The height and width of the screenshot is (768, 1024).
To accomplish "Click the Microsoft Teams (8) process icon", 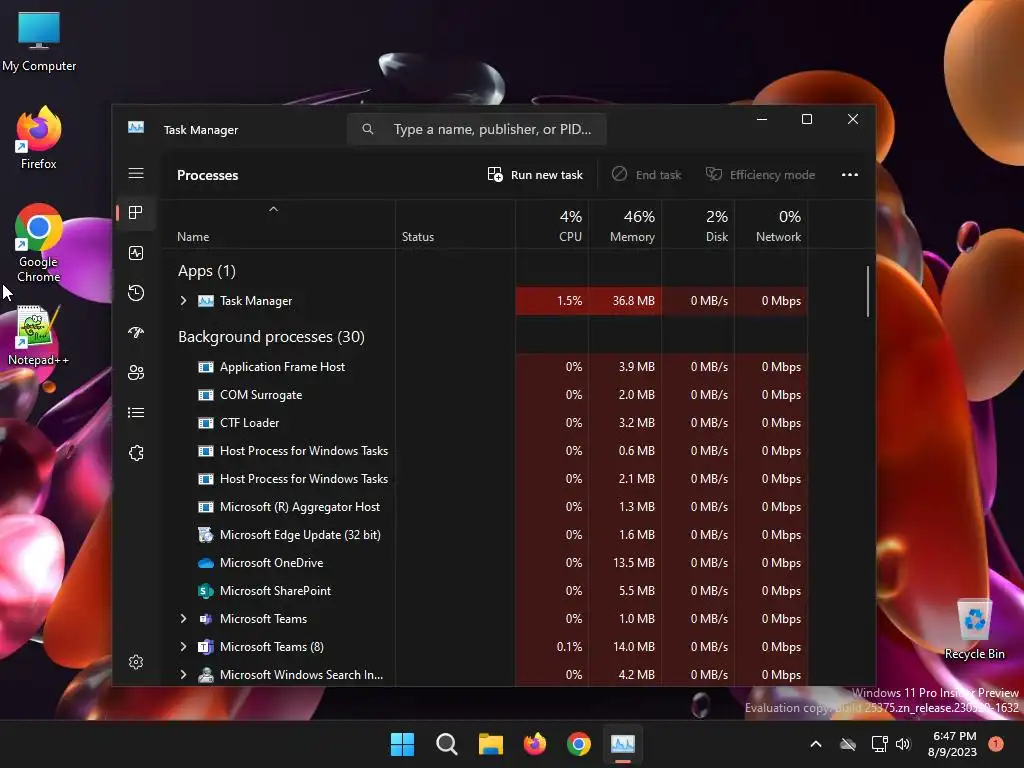I will click(x=206, y=647).
